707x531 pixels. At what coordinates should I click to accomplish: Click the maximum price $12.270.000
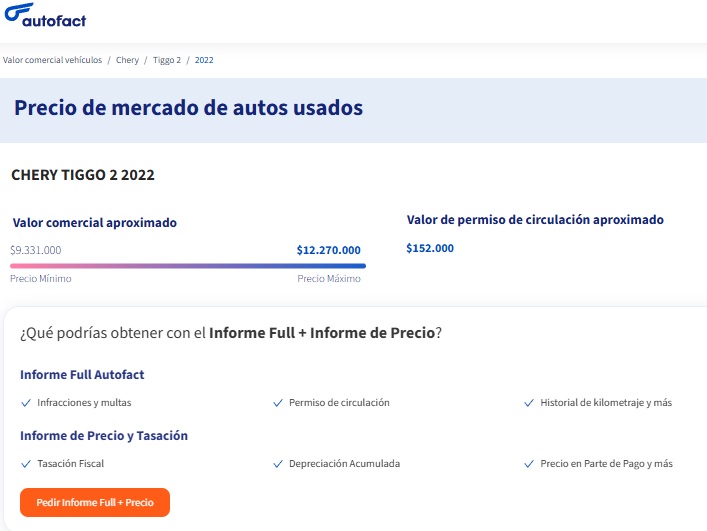point(328,250)
